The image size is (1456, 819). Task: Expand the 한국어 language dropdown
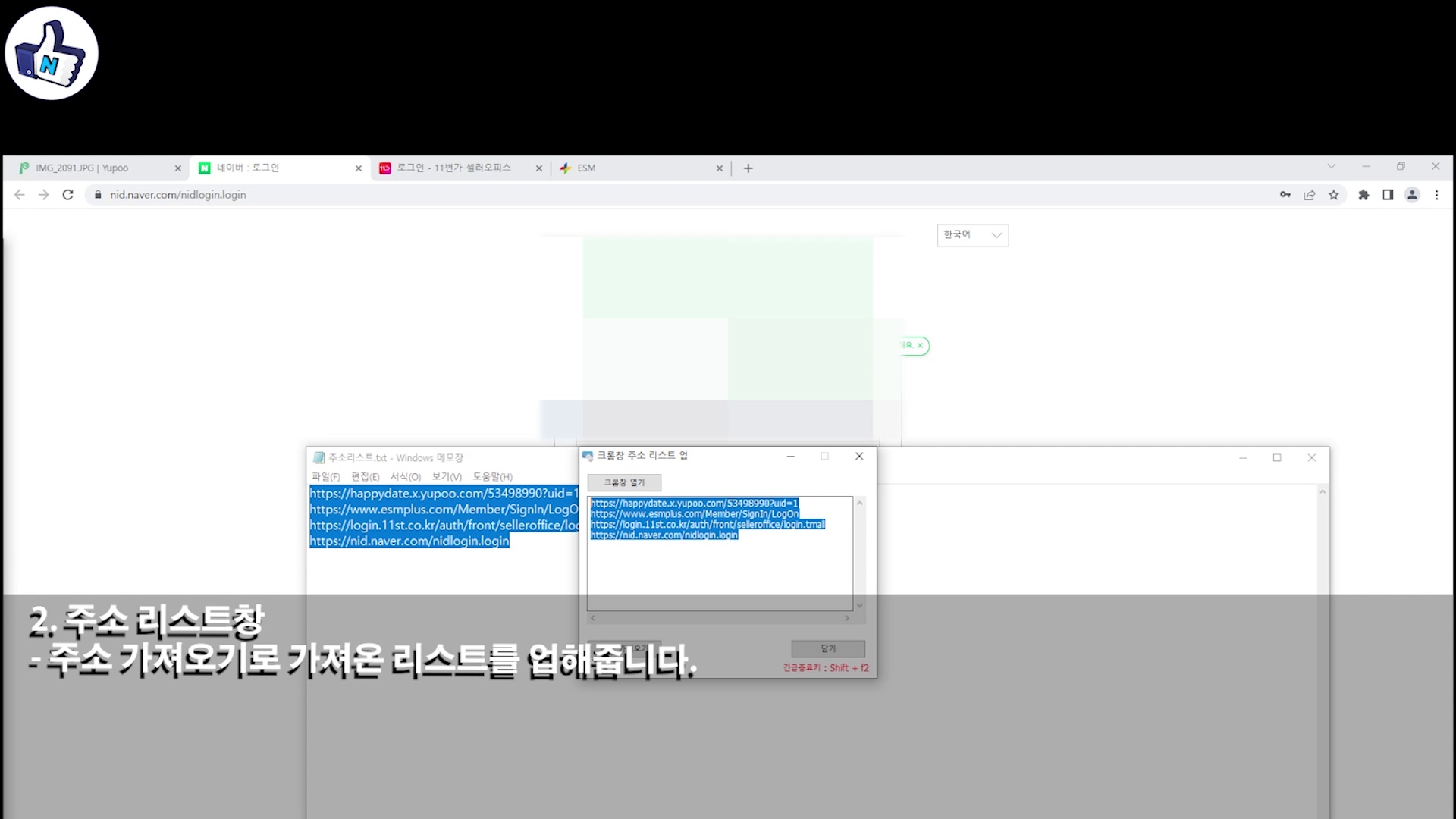(972, 235)
